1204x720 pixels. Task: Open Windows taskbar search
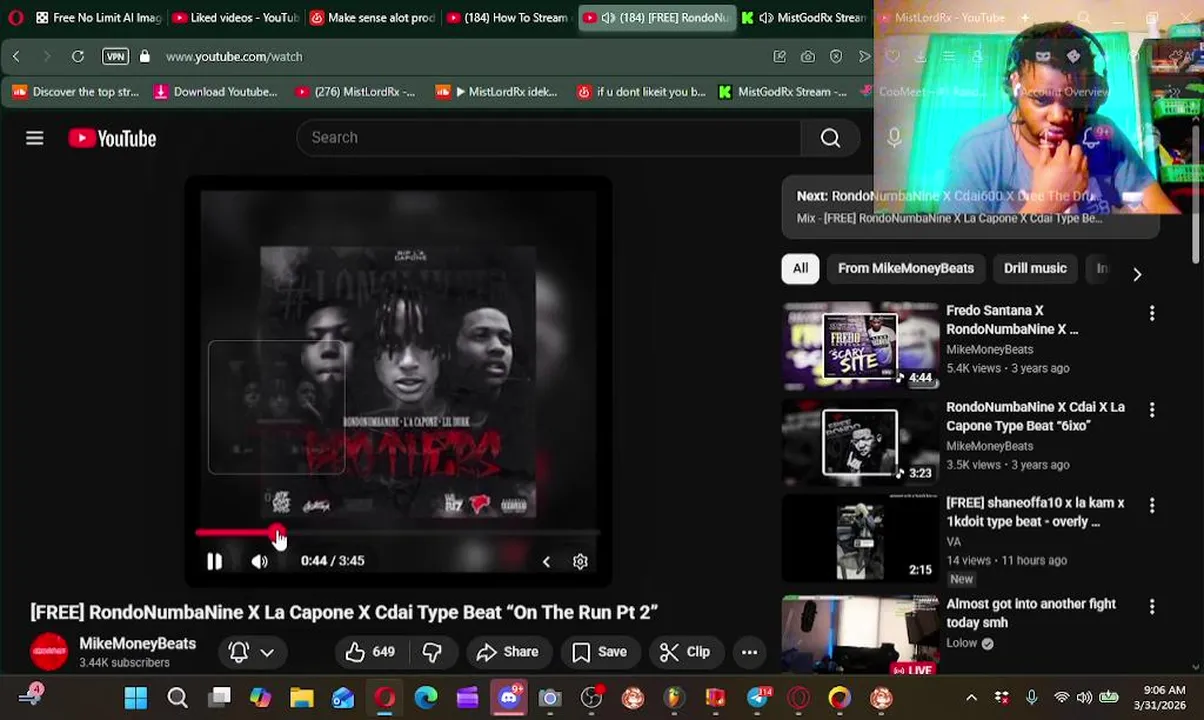coord(177,698)
